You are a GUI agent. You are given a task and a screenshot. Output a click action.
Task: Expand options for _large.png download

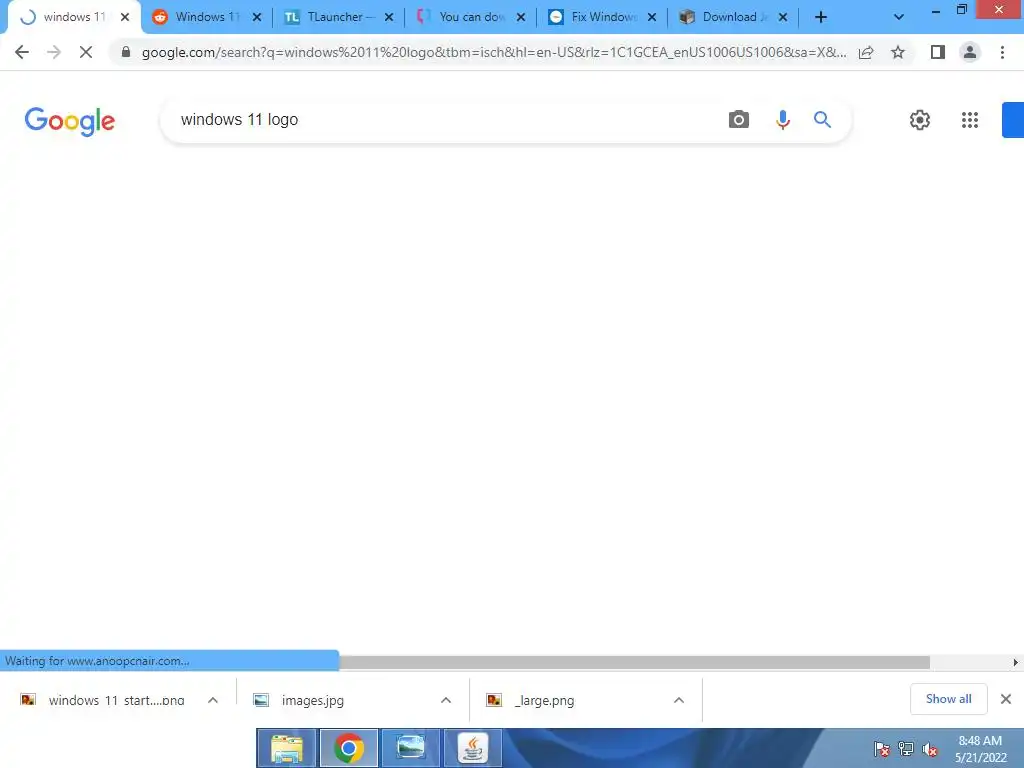pos(679,700)
